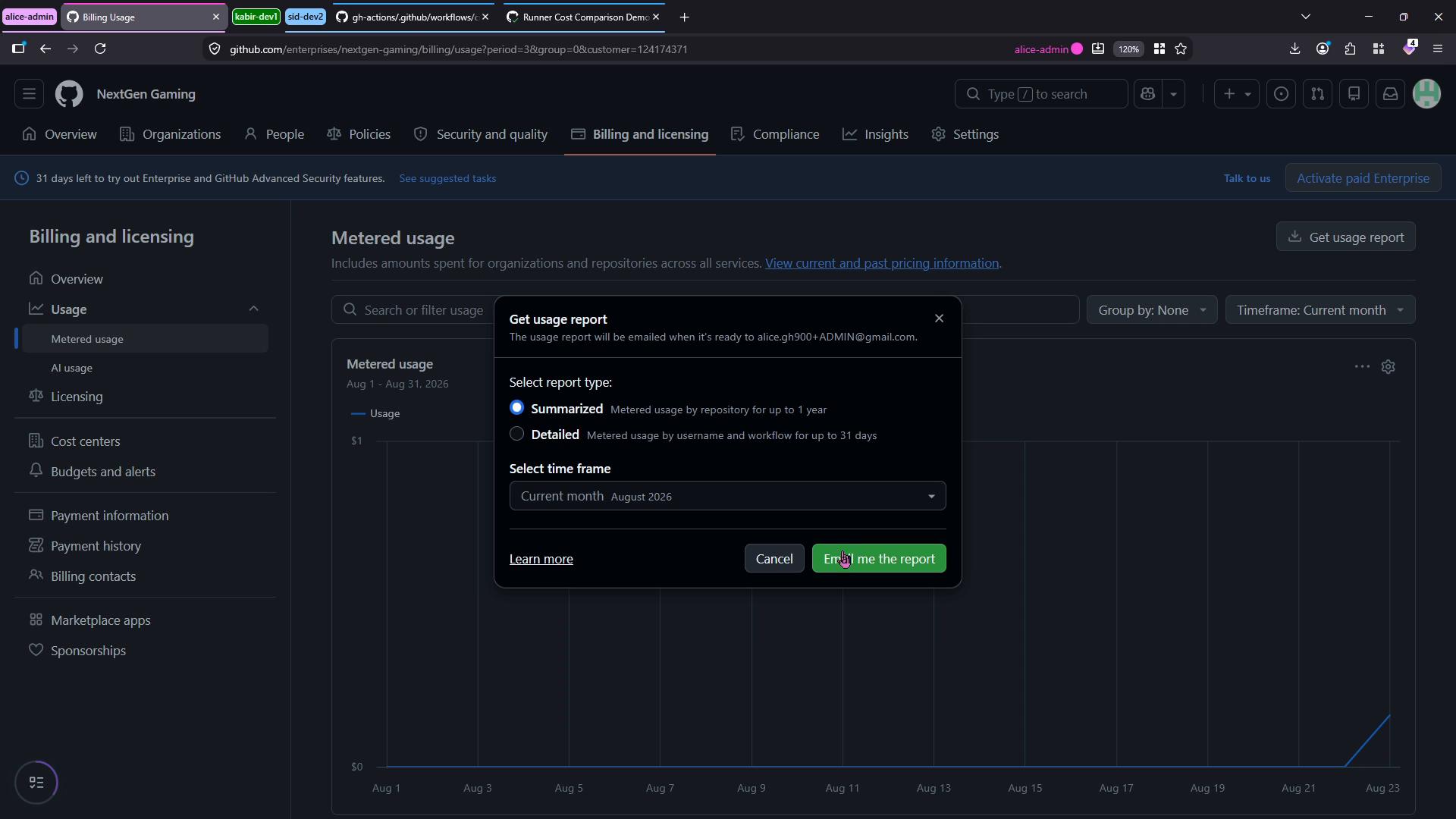Close the Get usage report dialog
1456x819 pixels.
(939, 318)
